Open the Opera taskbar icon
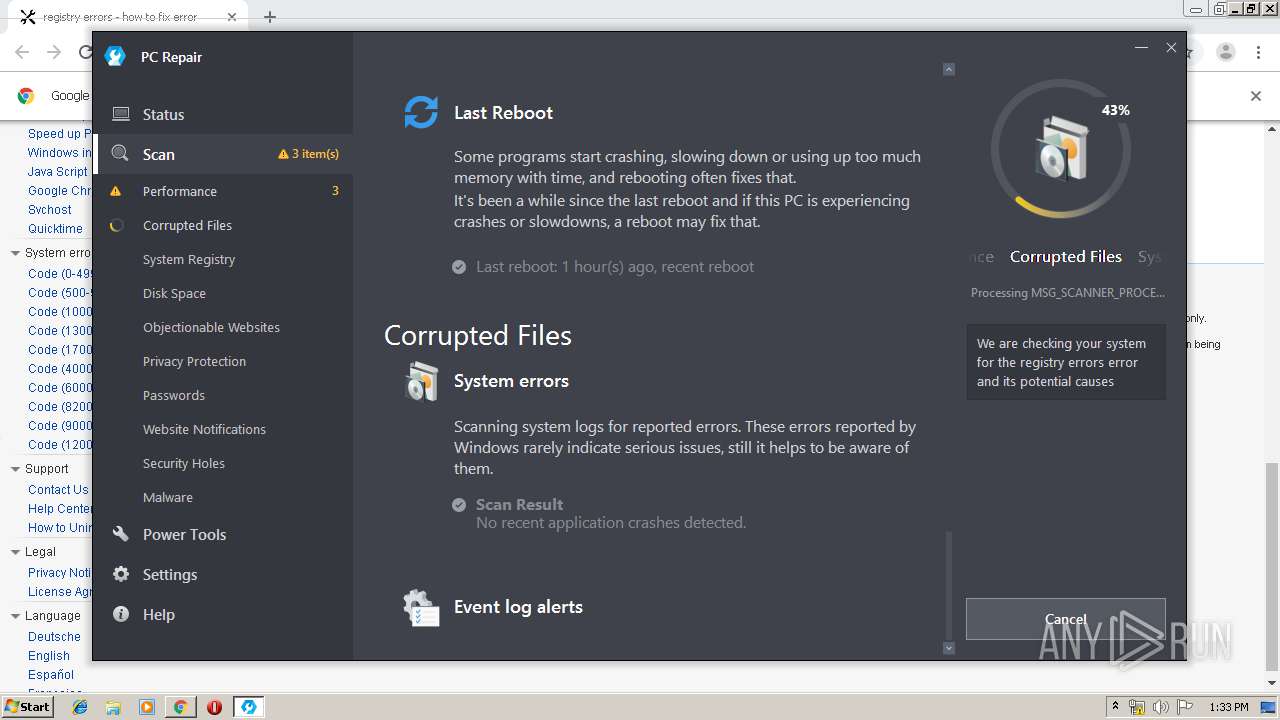 click(x=214, y=707)
